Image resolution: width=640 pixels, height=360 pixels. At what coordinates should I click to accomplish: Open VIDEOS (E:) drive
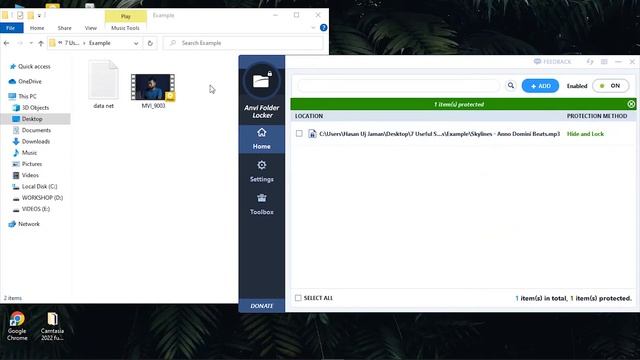point(36,209)
